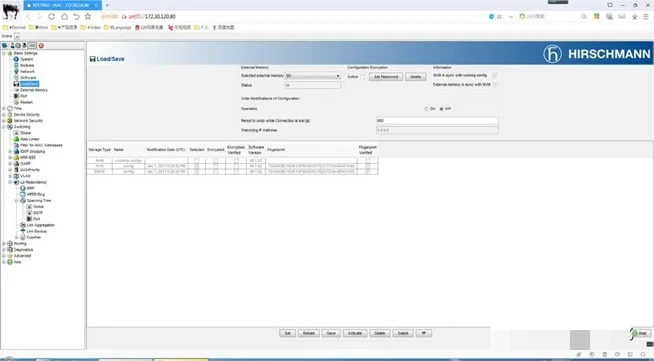Select the Rate Limiter icon under Switching
Viewport: 654px width, 361px height.
tap(16, 139)
